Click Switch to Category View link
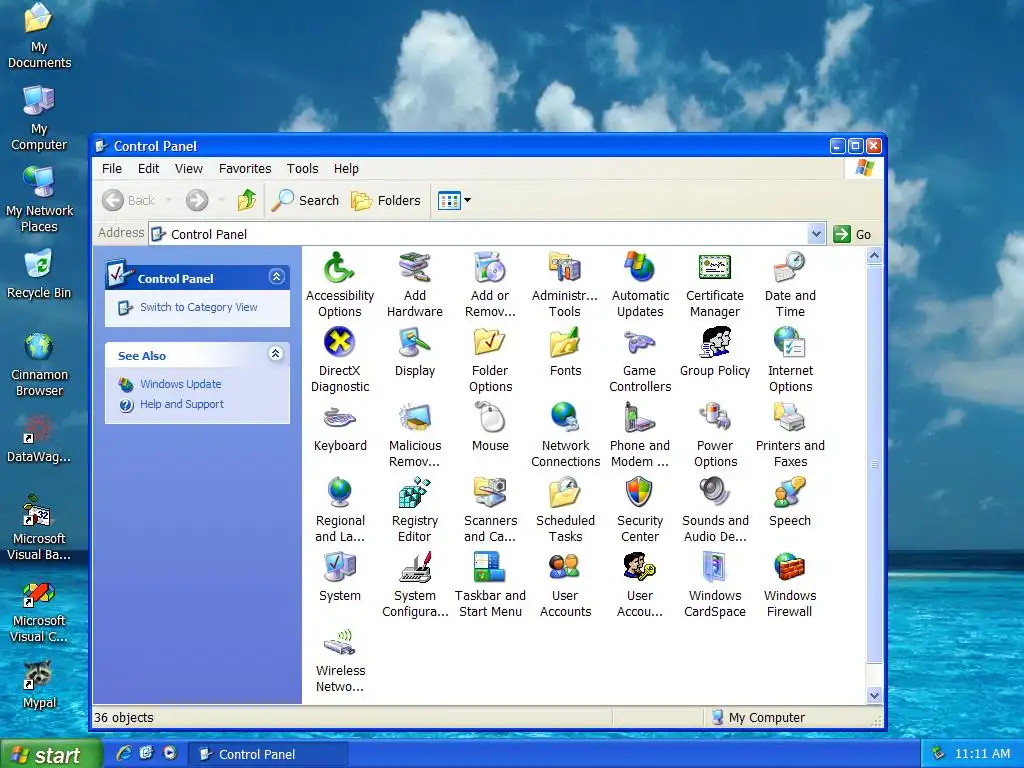 click(x=199, y=307)
